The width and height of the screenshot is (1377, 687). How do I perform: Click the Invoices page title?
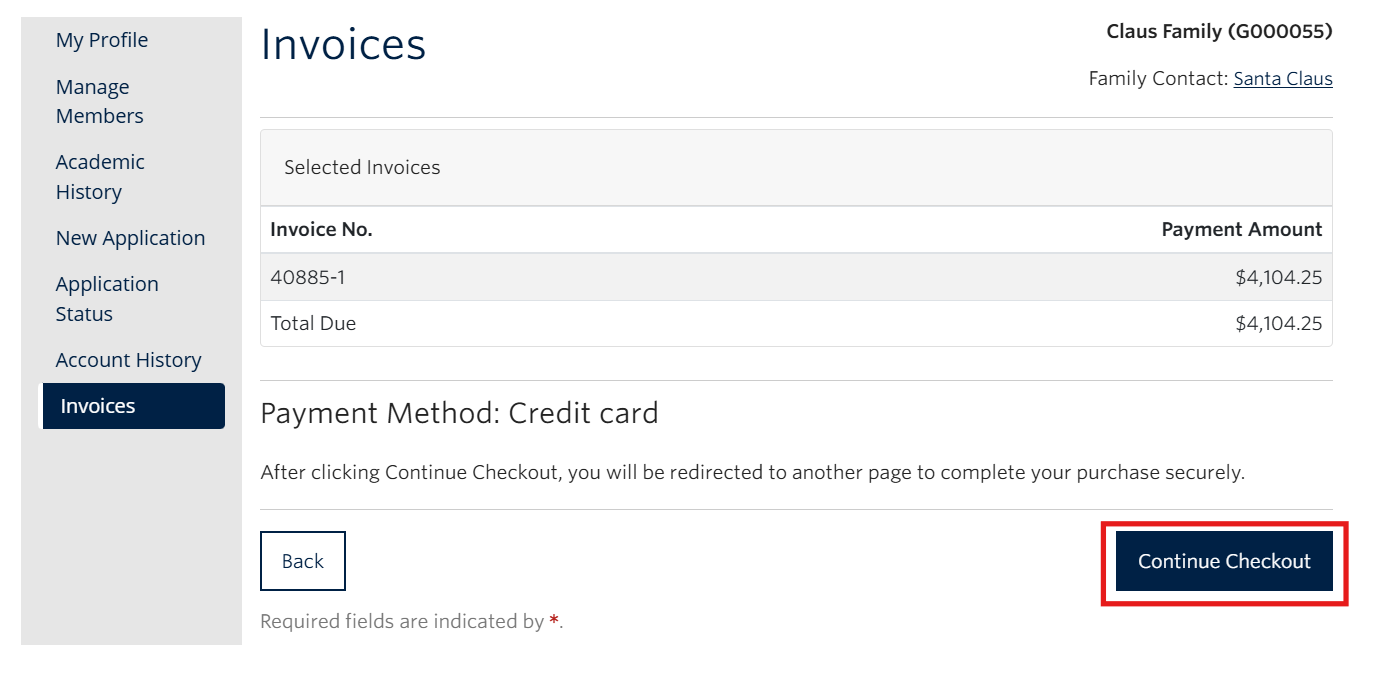click(342, 44)
